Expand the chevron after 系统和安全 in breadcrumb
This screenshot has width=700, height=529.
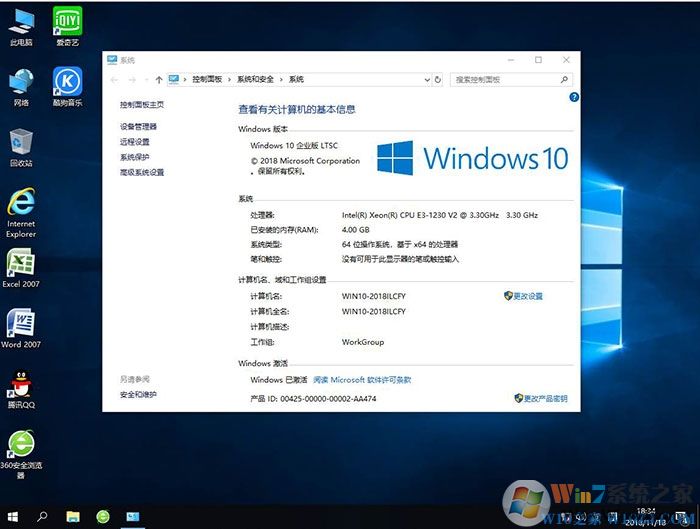tap(281, 79)
